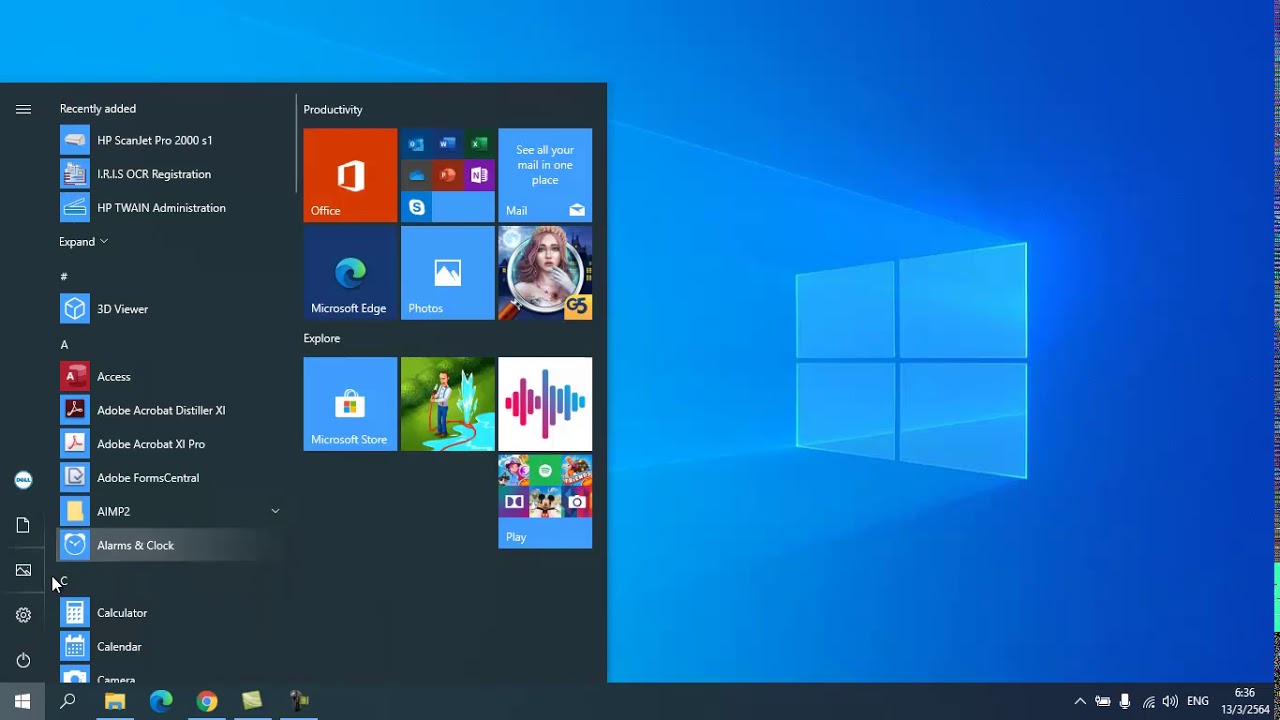Launch PowerPoint from the Office apps tile
Image resolution: width=1280 pixels, height=720 pixels.
pyautogui.click(x=447, y=175)
